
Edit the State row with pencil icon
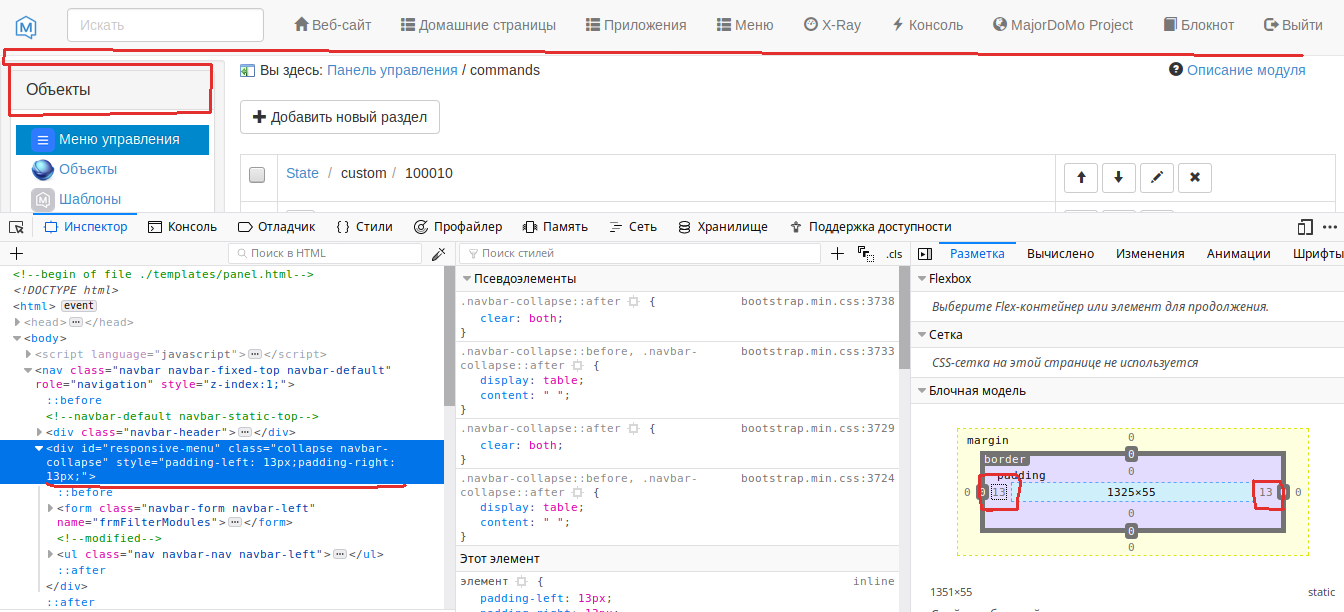pyautogui.click(x=1157, y=178)
